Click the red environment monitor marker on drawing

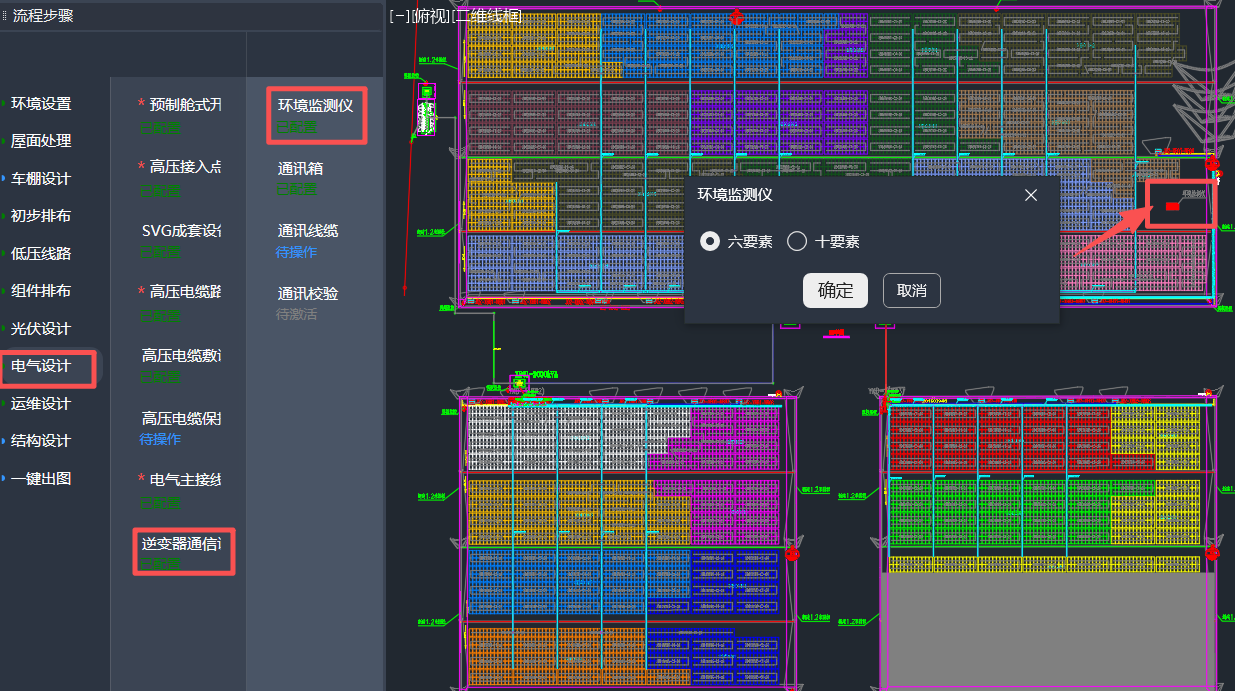[1172, 206]
